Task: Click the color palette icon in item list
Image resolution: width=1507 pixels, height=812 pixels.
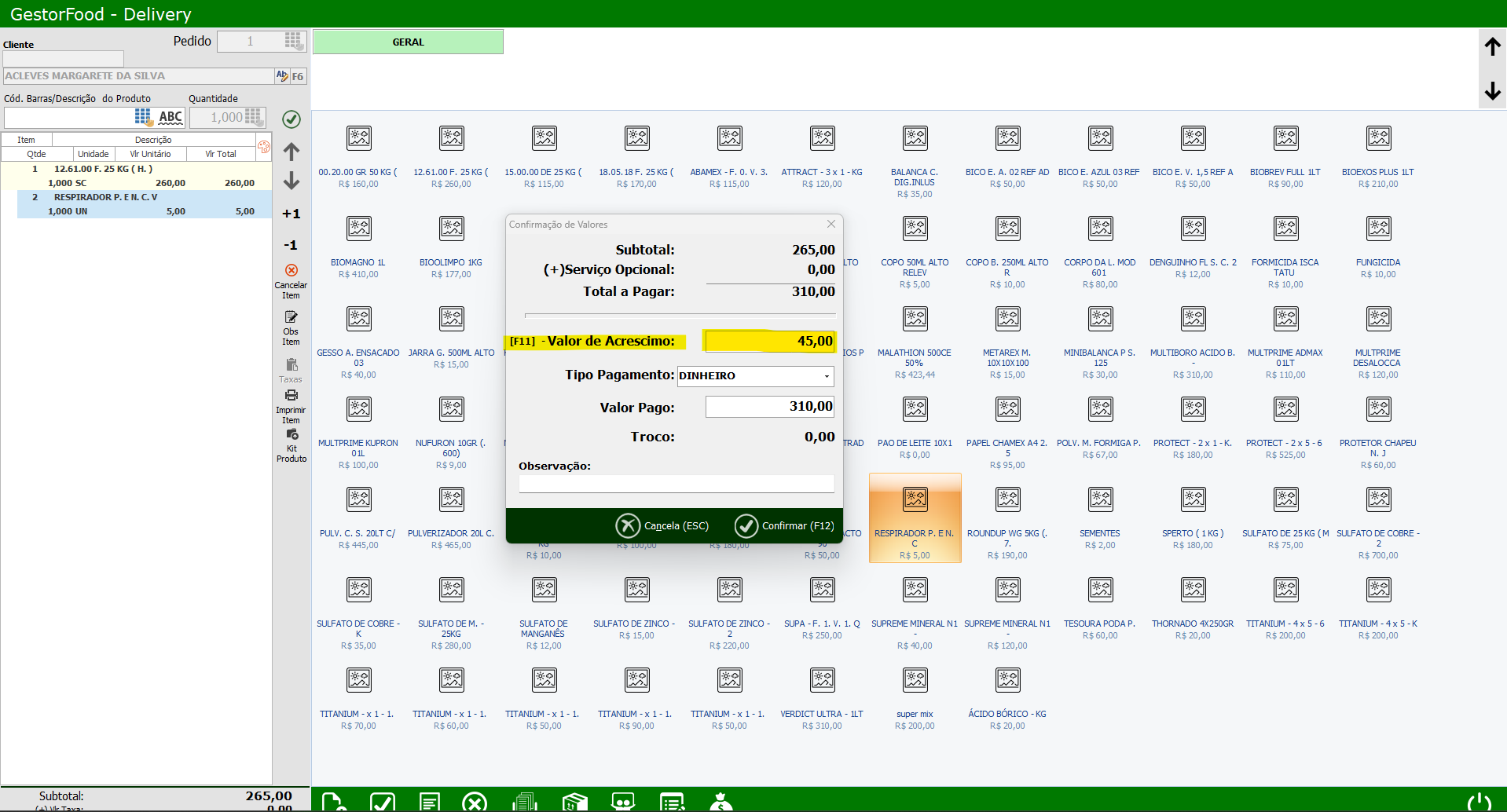Action: [264, 147]
